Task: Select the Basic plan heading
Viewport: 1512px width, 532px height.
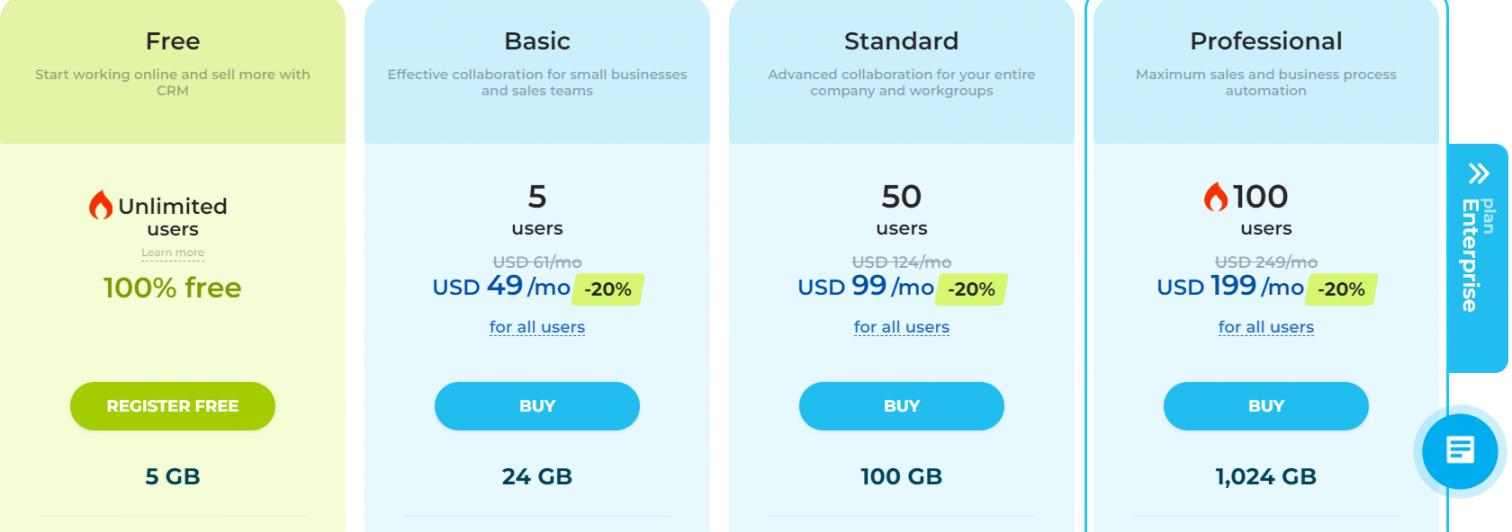Action: pyautogui.click(x=537, y=42)
